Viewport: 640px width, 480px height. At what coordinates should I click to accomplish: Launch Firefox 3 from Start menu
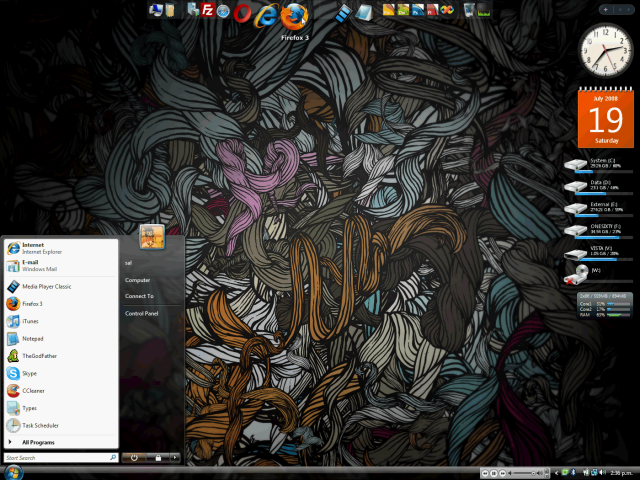pos(61,304)
